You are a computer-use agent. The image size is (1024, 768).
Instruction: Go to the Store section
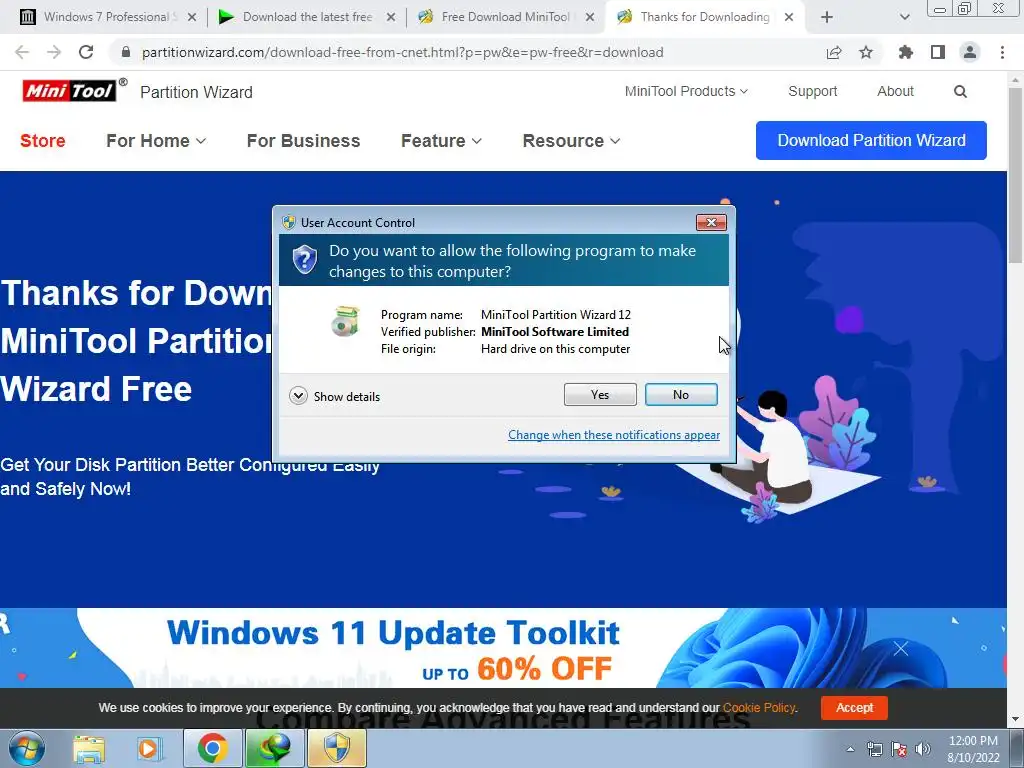[42, 140]
